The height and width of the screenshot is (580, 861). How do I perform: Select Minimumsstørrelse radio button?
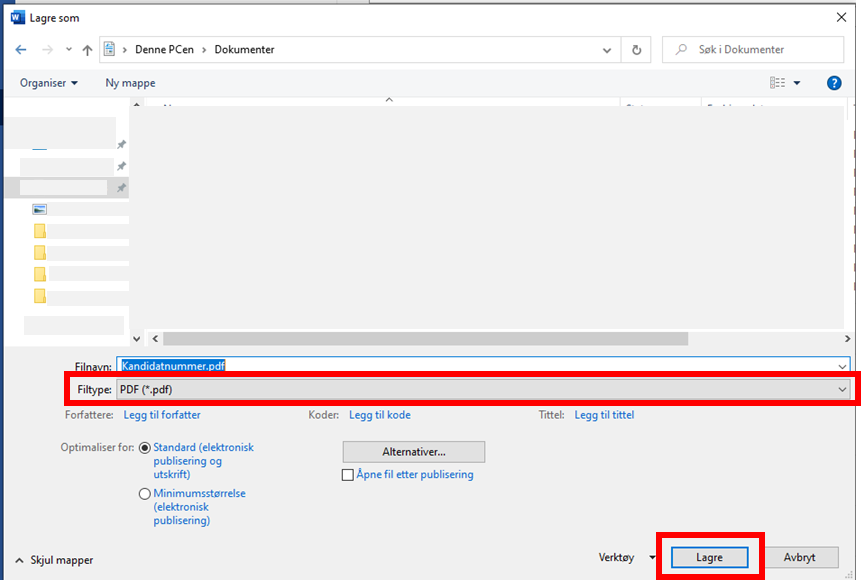[x=145, y=494]
